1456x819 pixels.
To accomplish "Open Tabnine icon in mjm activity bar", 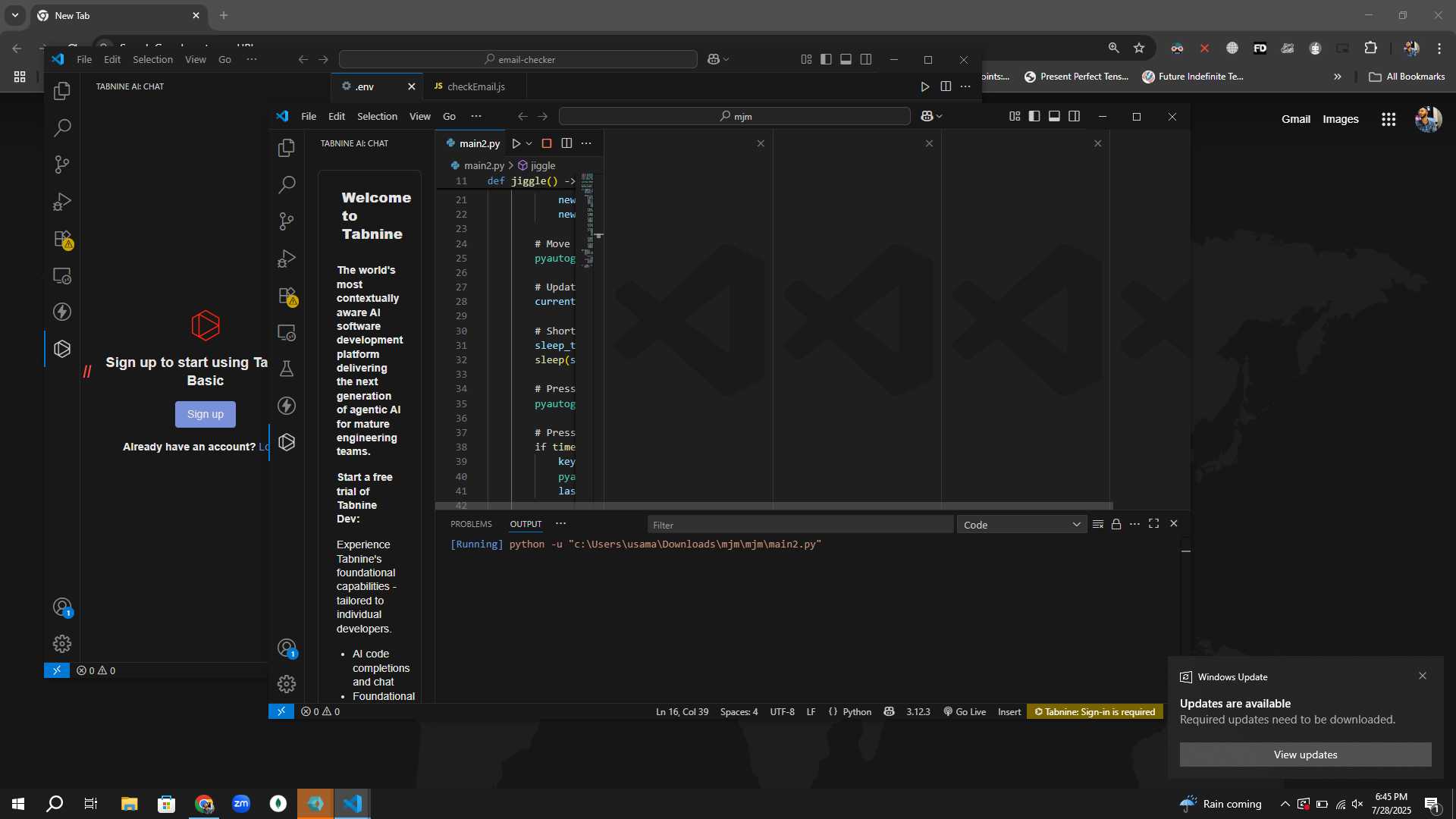I will pos(287,442).
